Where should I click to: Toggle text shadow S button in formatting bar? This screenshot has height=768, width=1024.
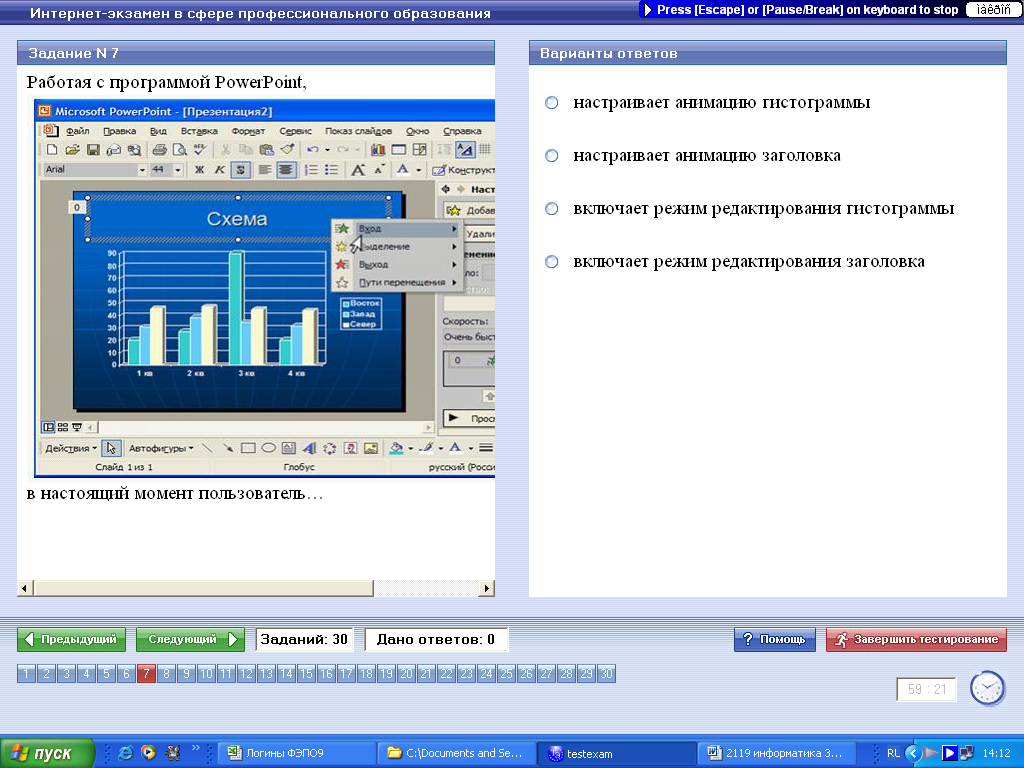point(240,170)
